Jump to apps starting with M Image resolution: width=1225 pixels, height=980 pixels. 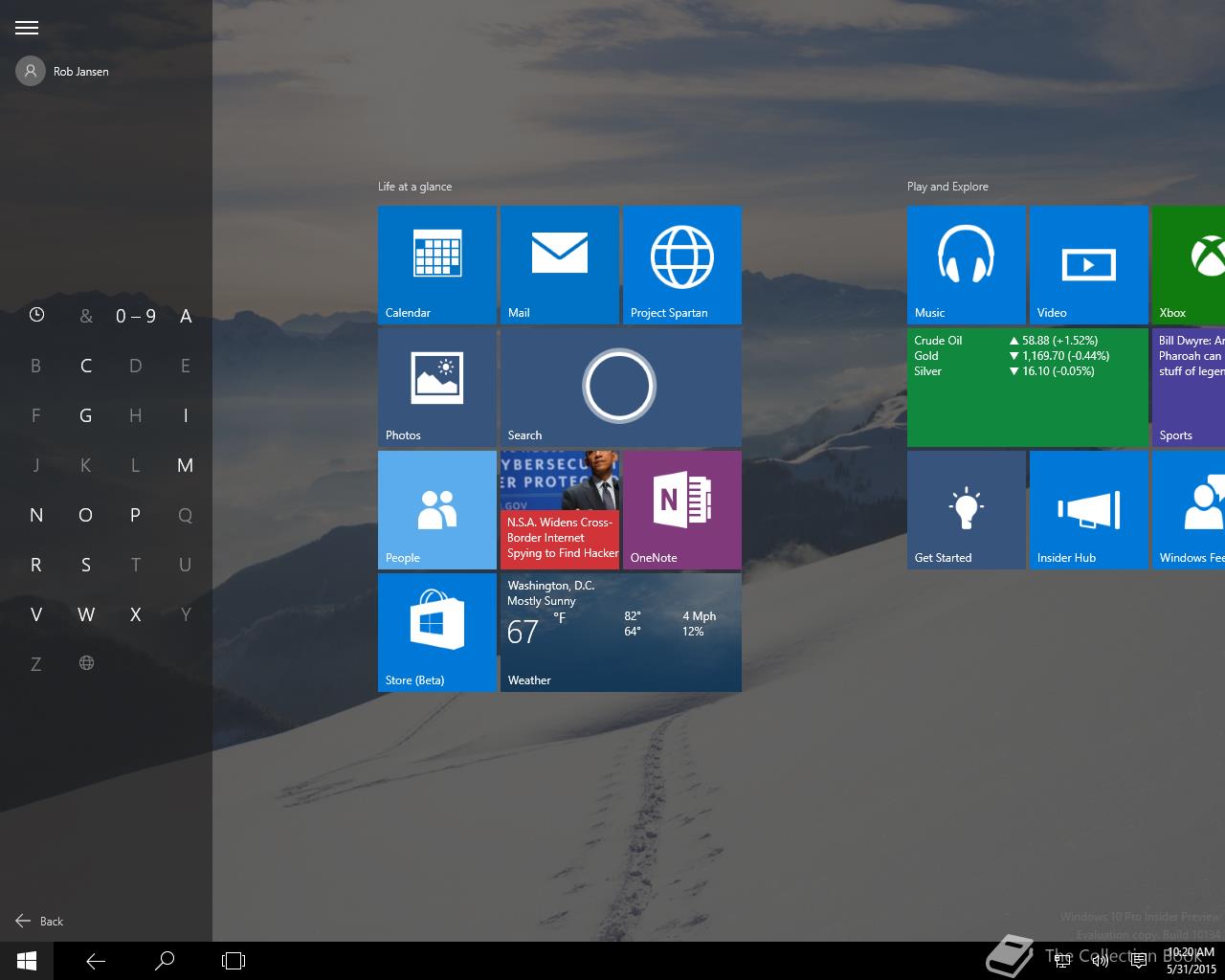186,465
